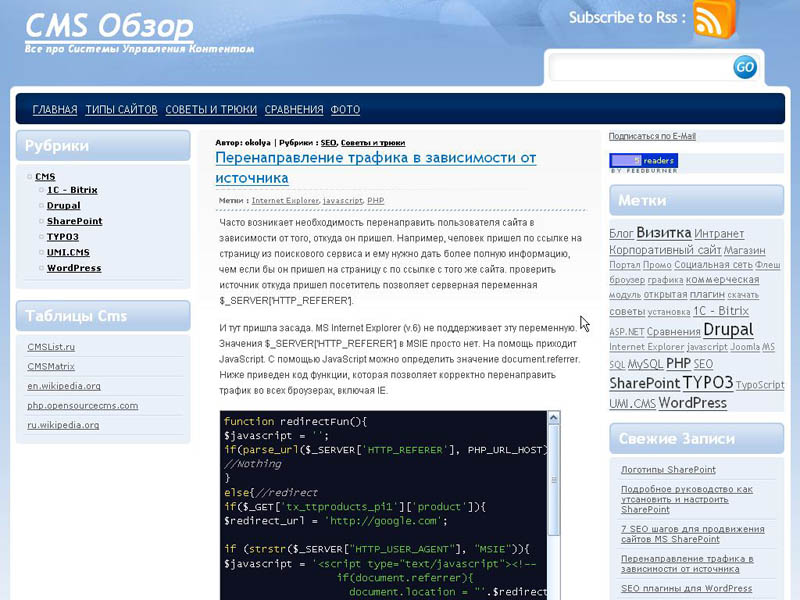The width and height of the screenshot is (800, 600).
Task: Open recent post SEO плагины для WordPress
Action: (x=686, y=588)
